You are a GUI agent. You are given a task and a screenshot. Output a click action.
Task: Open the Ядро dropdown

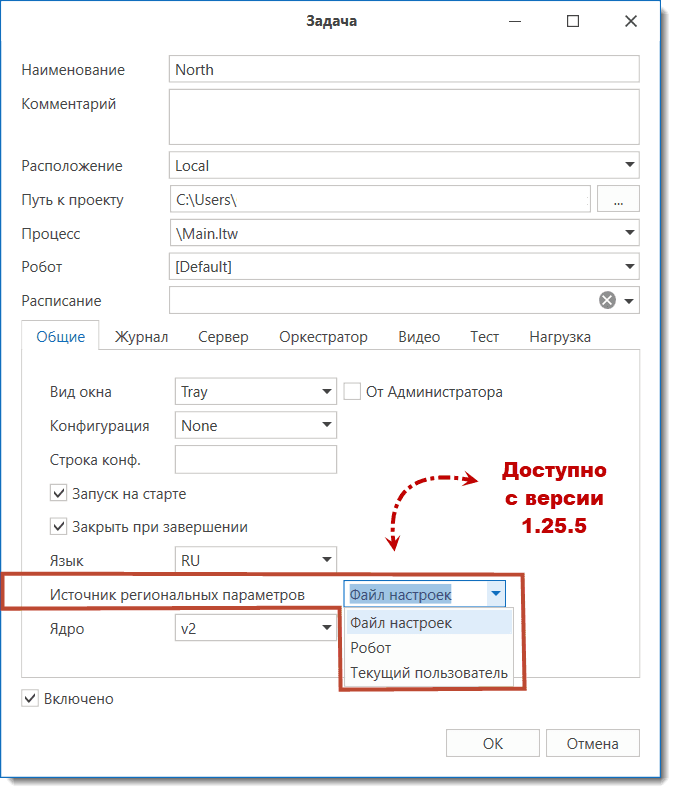point(327,628)
